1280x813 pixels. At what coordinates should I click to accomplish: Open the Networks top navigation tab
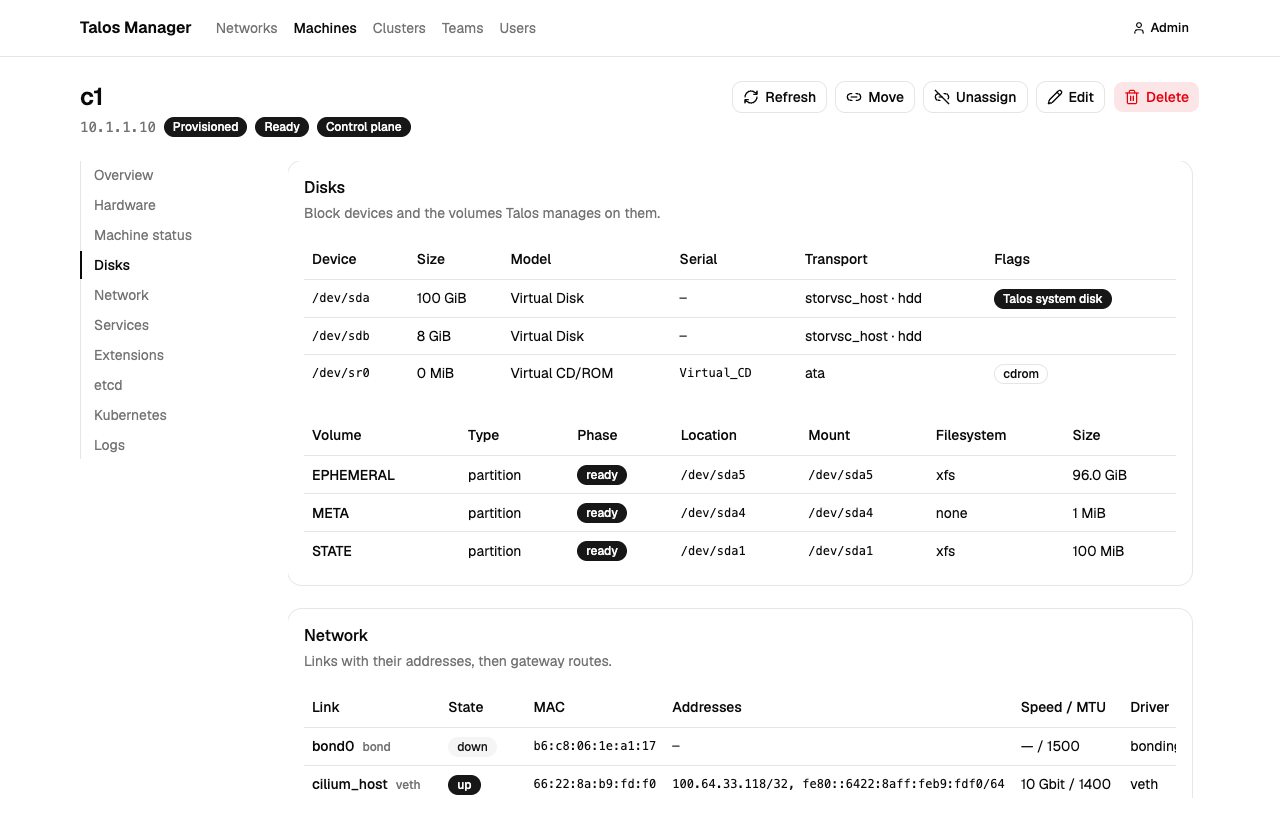click(246, 28)
